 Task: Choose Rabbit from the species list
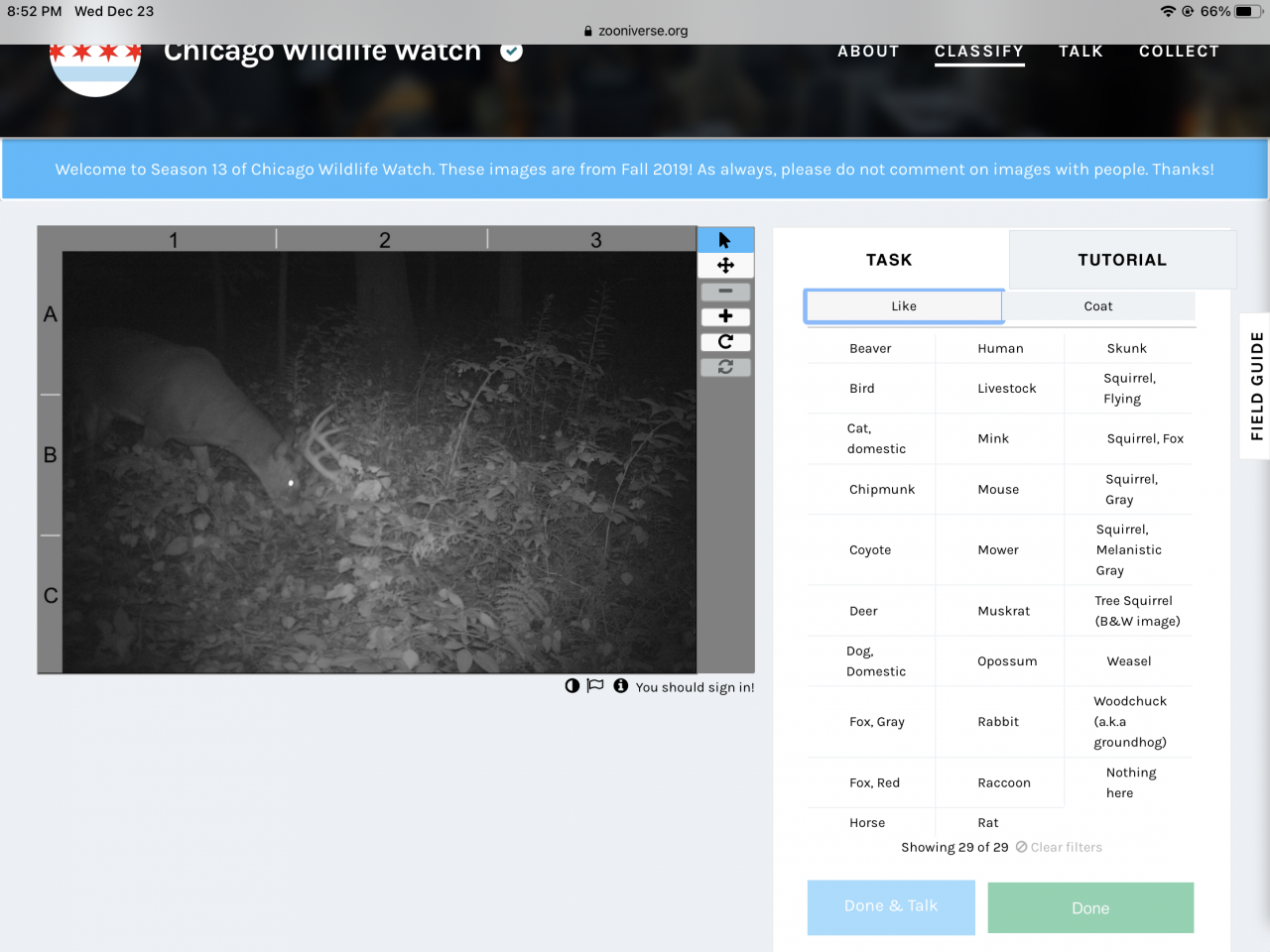coord(998,722)
